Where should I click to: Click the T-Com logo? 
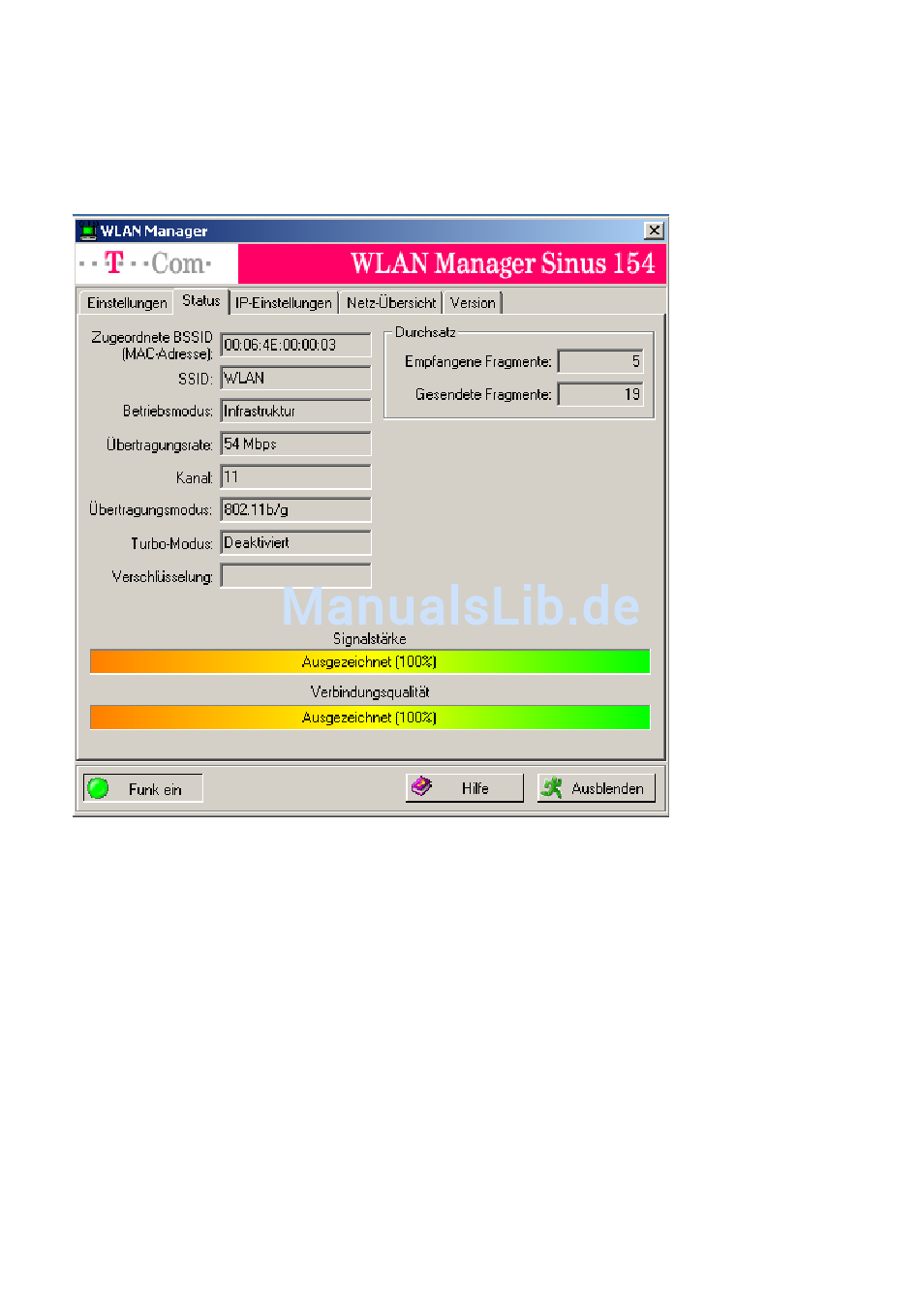click(145, 263)
